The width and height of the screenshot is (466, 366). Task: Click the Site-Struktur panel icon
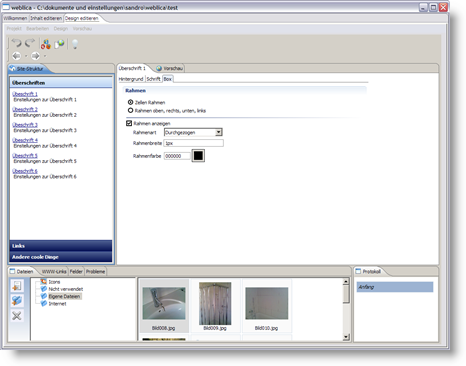(x=13, y=69)
